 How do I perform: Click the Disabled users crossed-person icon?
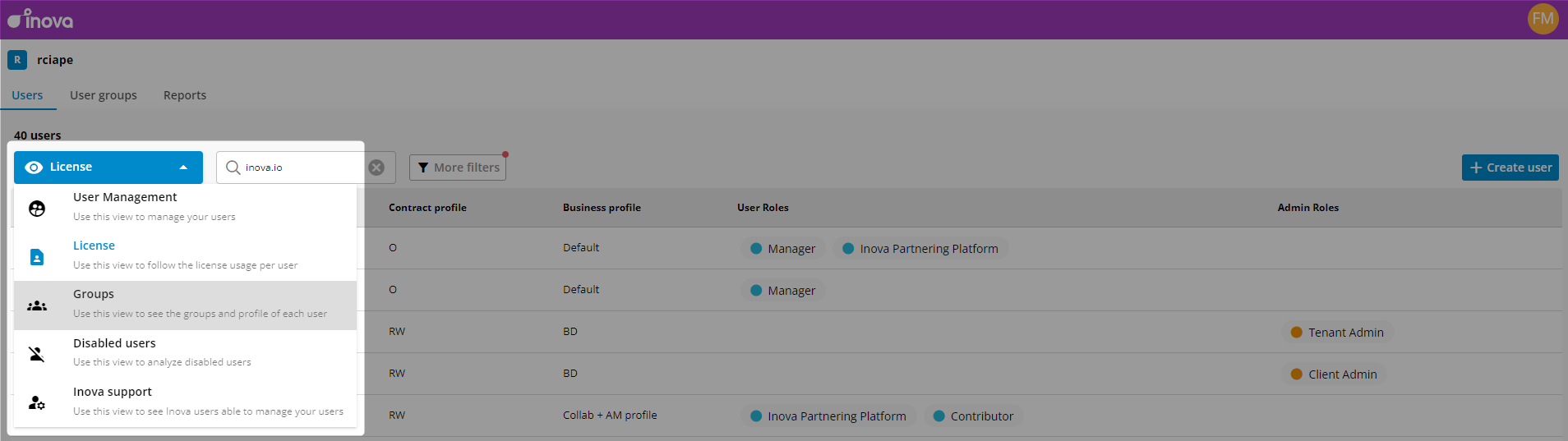pos(37,354)
